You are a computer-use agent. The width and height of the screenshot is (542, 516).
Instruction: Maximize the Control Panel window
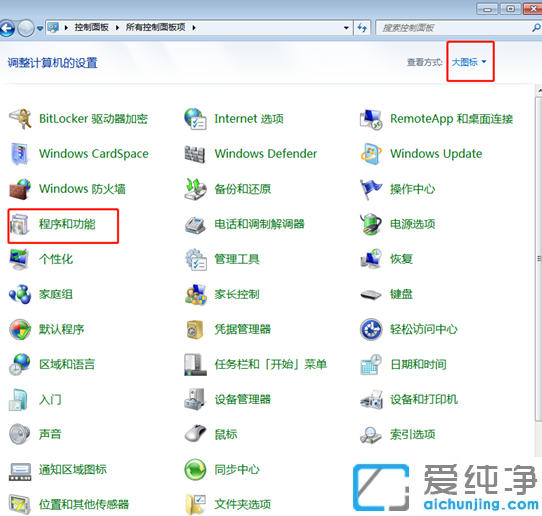click(510, 9)
